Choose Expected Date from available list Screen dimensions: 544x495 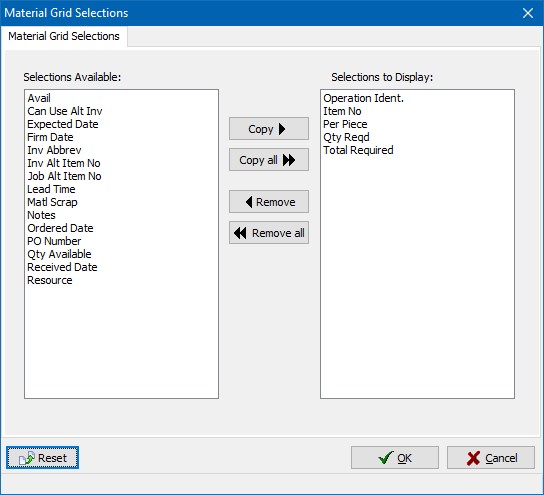click(x=63, y=124)
